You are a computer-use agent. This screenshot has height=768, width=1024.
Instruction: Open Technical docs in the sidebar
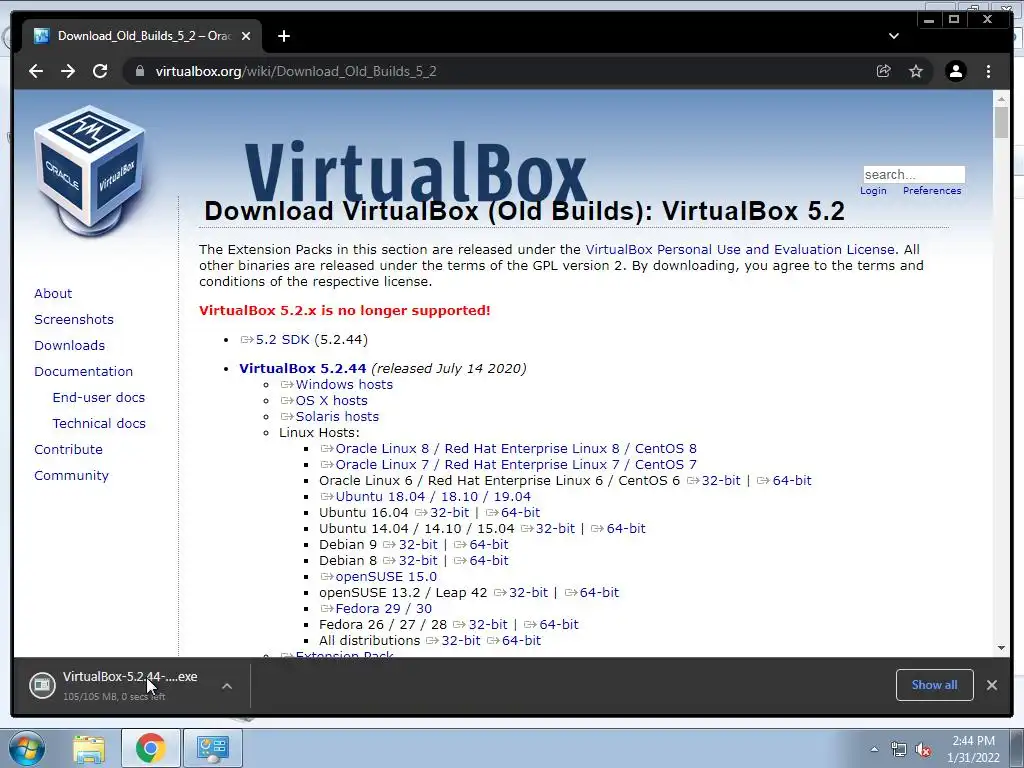99,424
